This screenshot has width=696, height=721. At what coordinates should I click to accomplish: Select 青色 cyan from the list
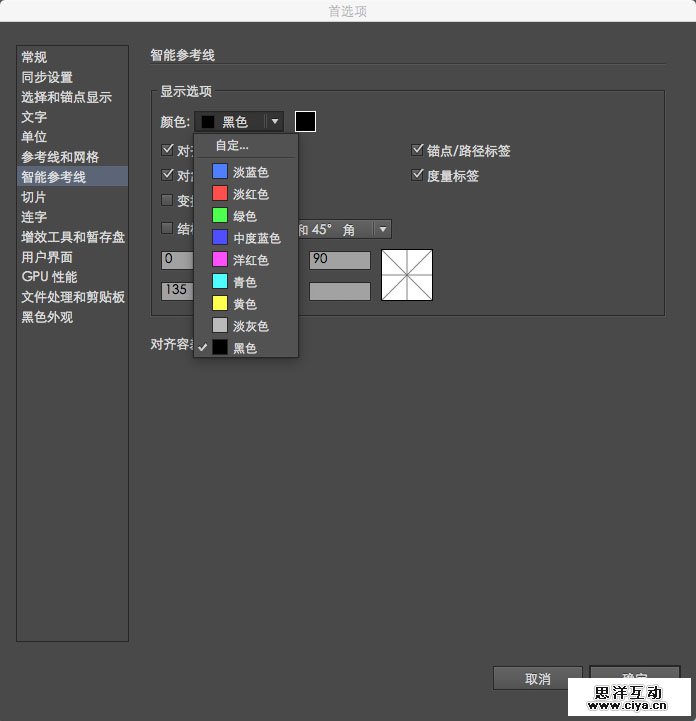[245, 282]
